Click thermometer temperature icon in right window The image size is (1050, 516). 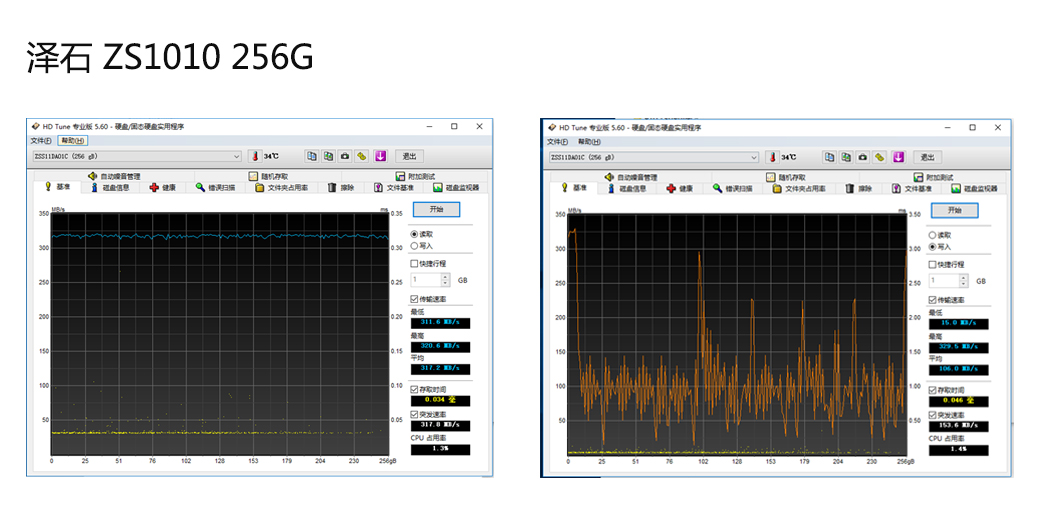click(x=772, y=157)
